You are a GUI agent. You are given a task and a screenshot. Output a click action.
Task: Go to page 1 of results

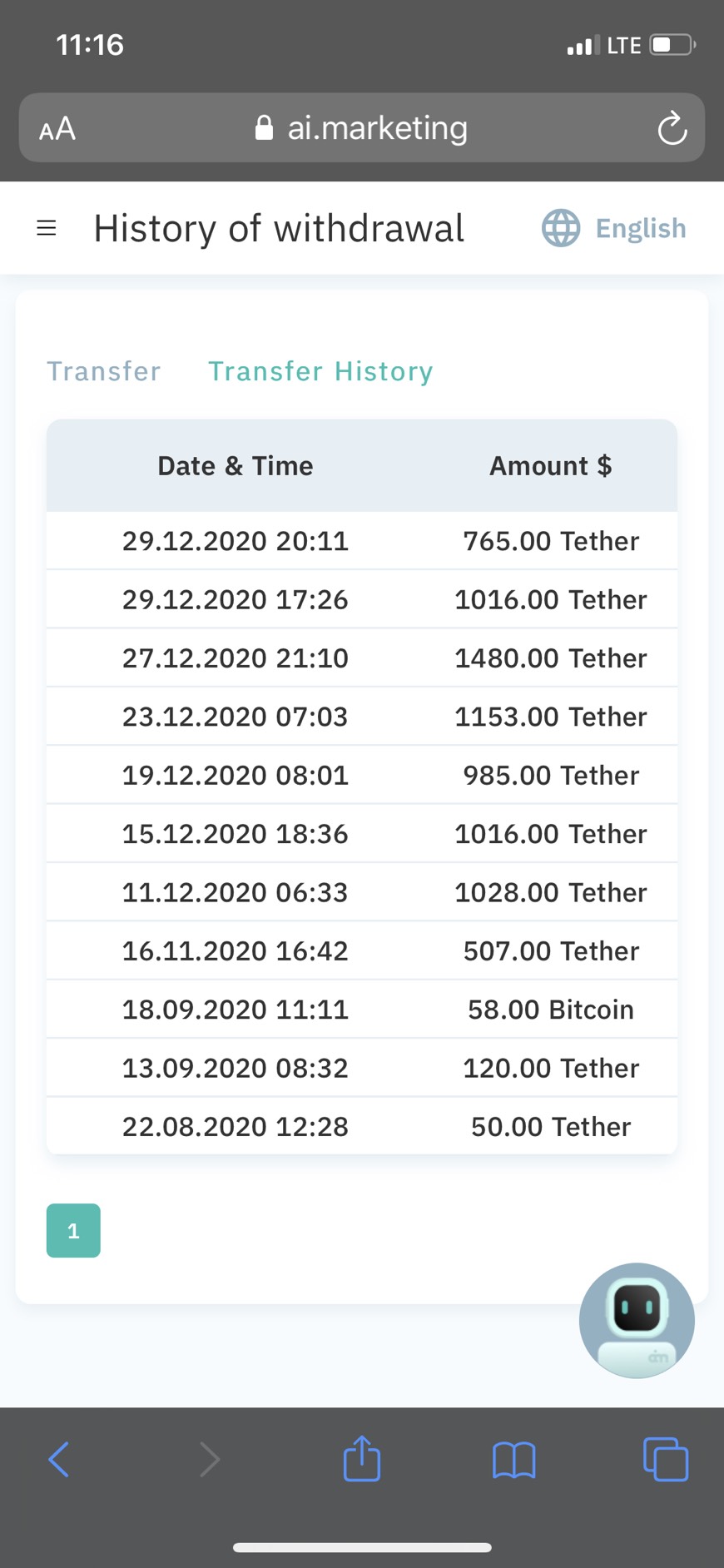click(73, 1230)
